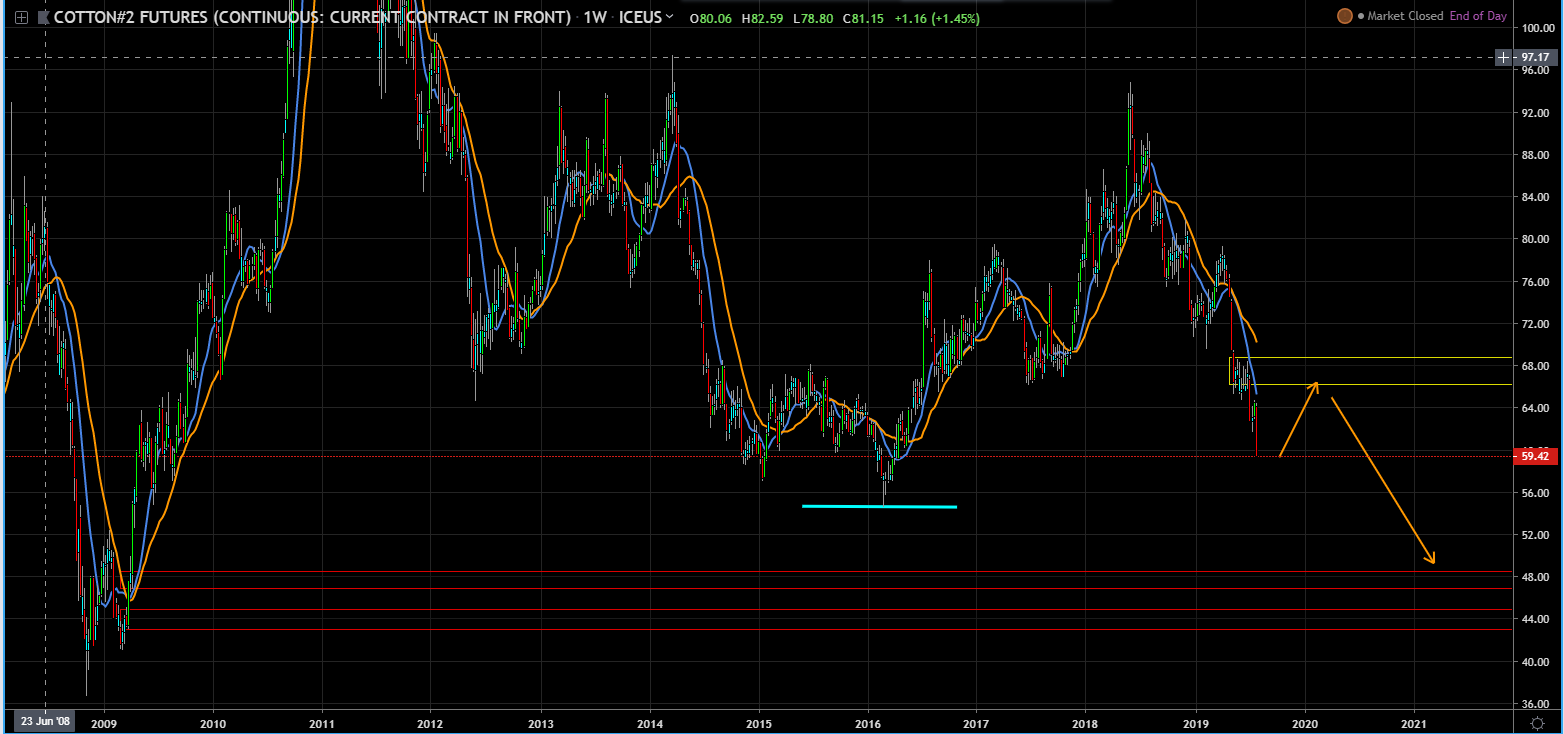Viewport: 1564px width, 734px height.
Task: Click the 2012 label on the time axis
Action: [431, 722]
